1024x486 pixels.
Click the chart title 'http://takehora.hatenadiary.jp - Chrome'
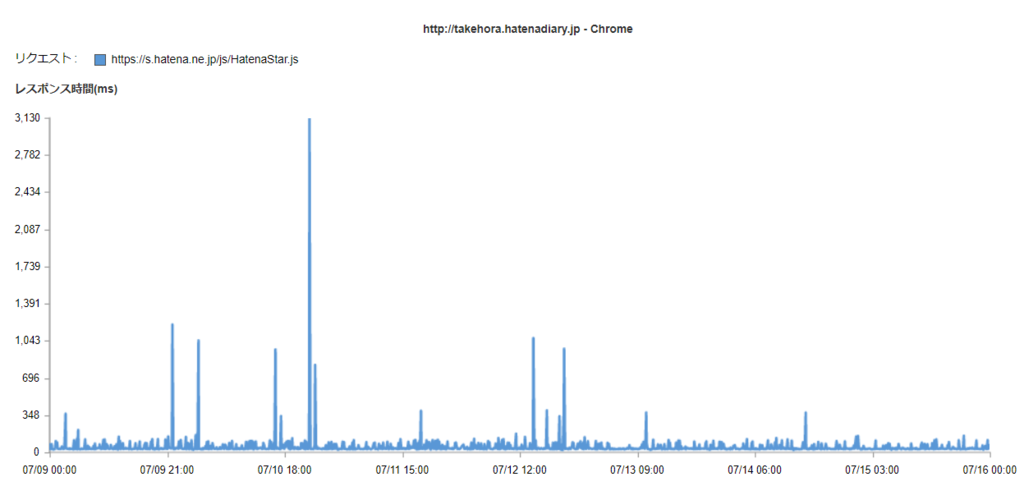528,29
